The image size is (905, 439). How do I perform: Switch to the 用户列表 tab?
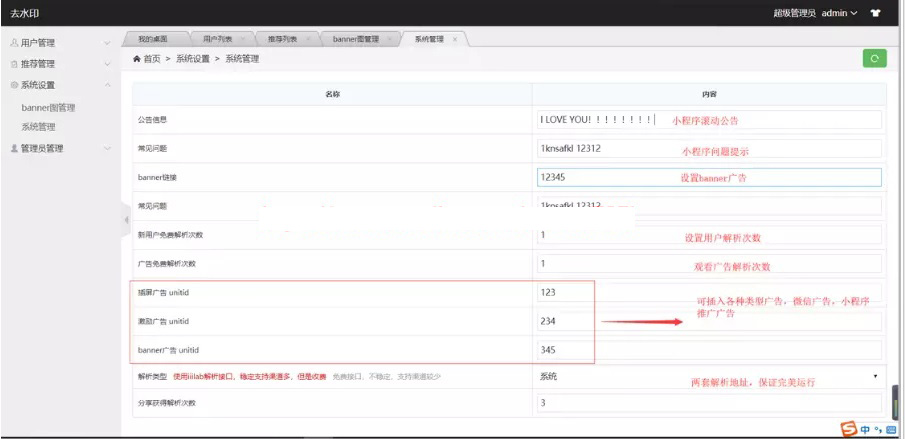coord(217,39)
